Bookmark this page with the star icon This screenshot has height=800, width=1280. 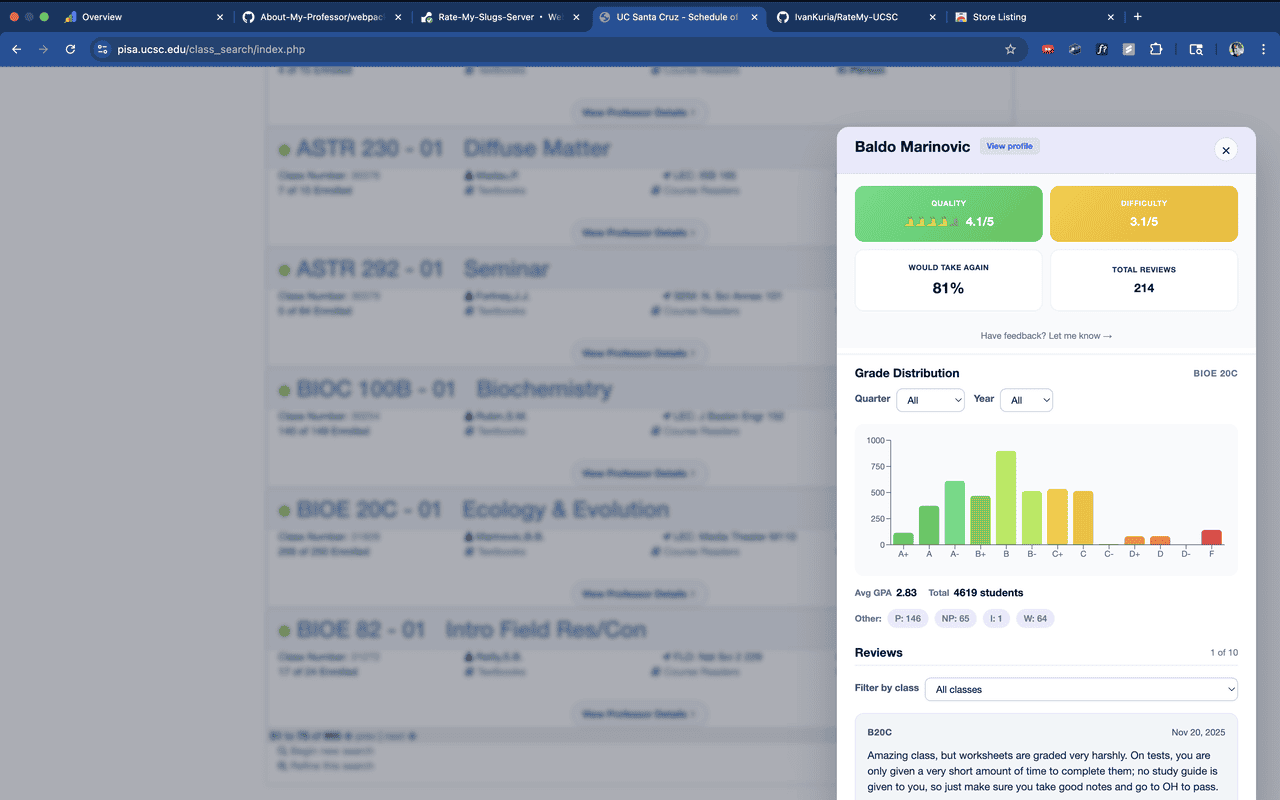(x=1010, y=49)
